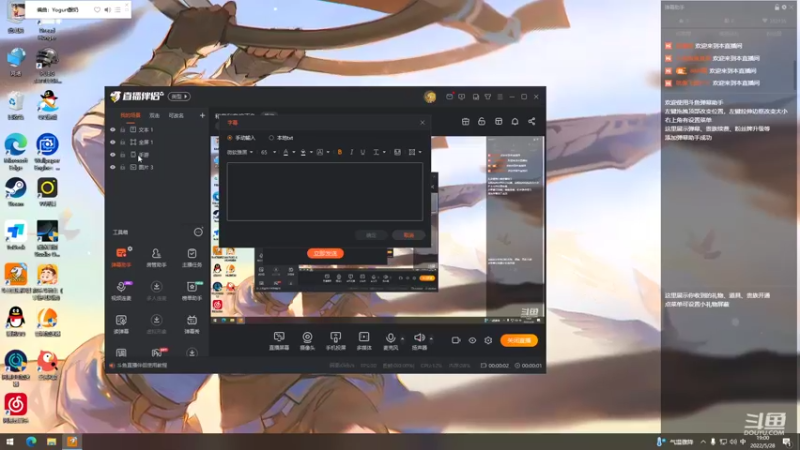This screenshot has height=450, width=800.
Task: Add 手机投屏 phone casting source
Action: 336,341
